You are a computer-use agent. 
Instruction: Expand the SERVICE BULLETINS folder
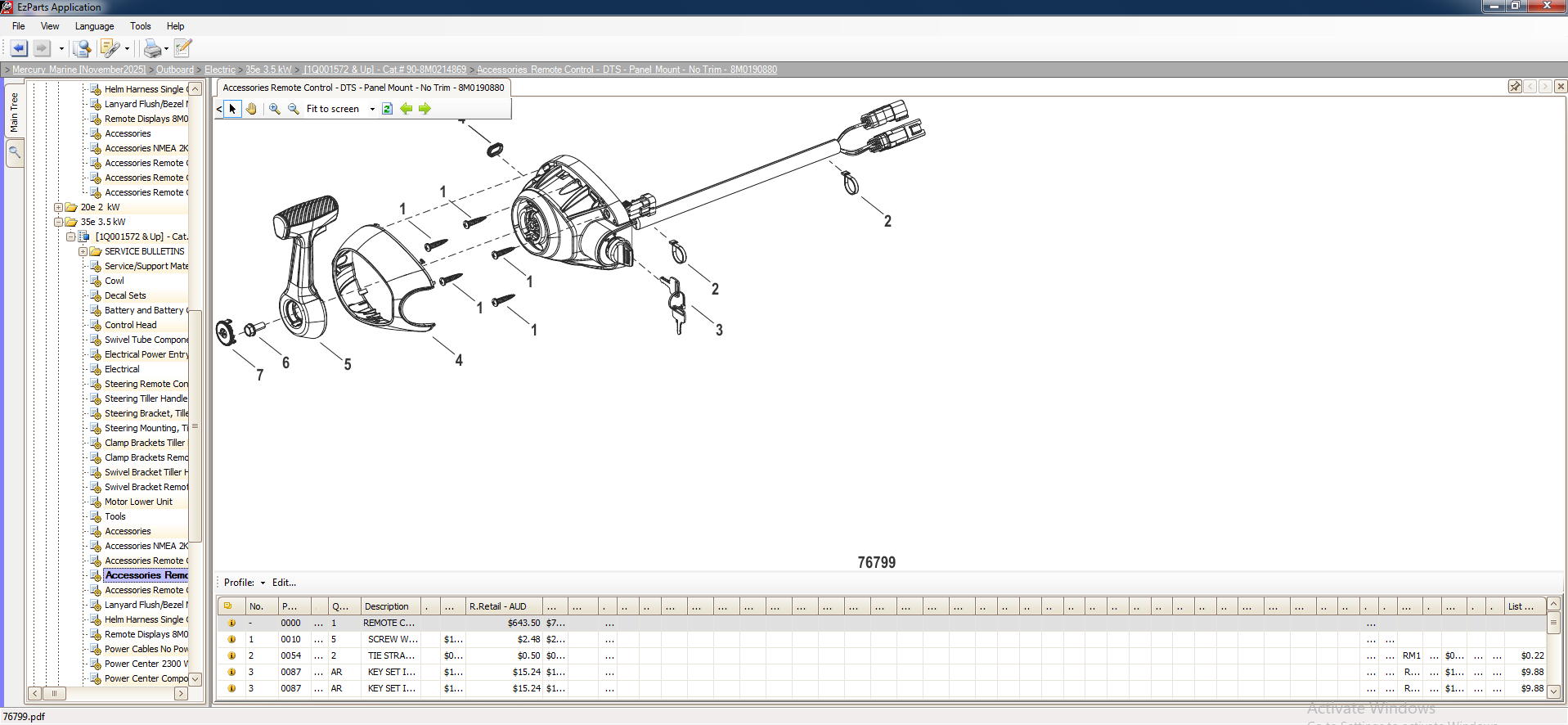[x=83, y=251]
